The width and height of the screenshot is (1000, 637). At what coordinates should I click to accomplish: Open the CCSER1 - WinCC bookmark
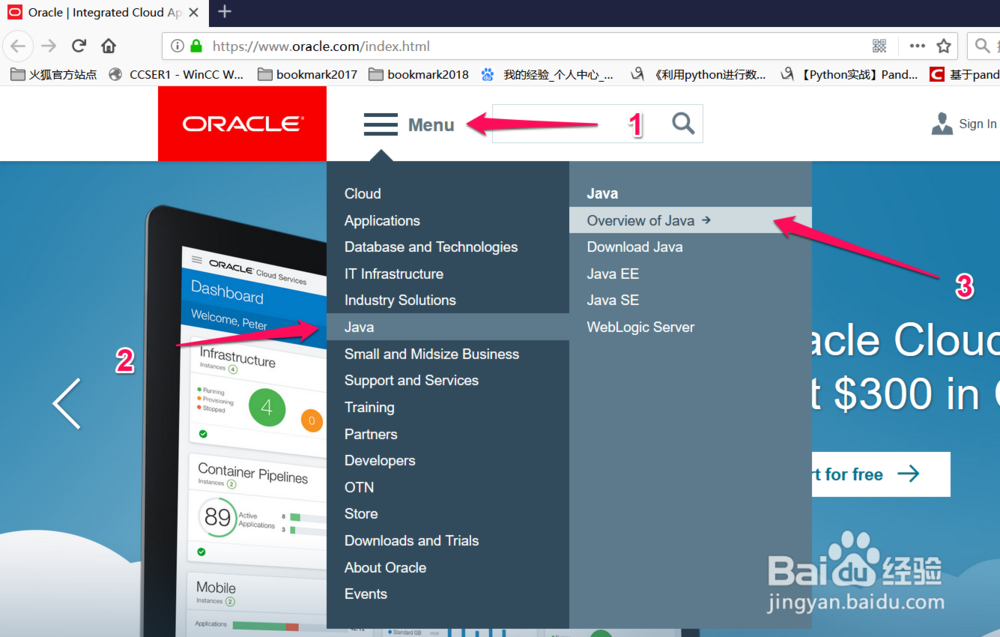coord(176,75)
